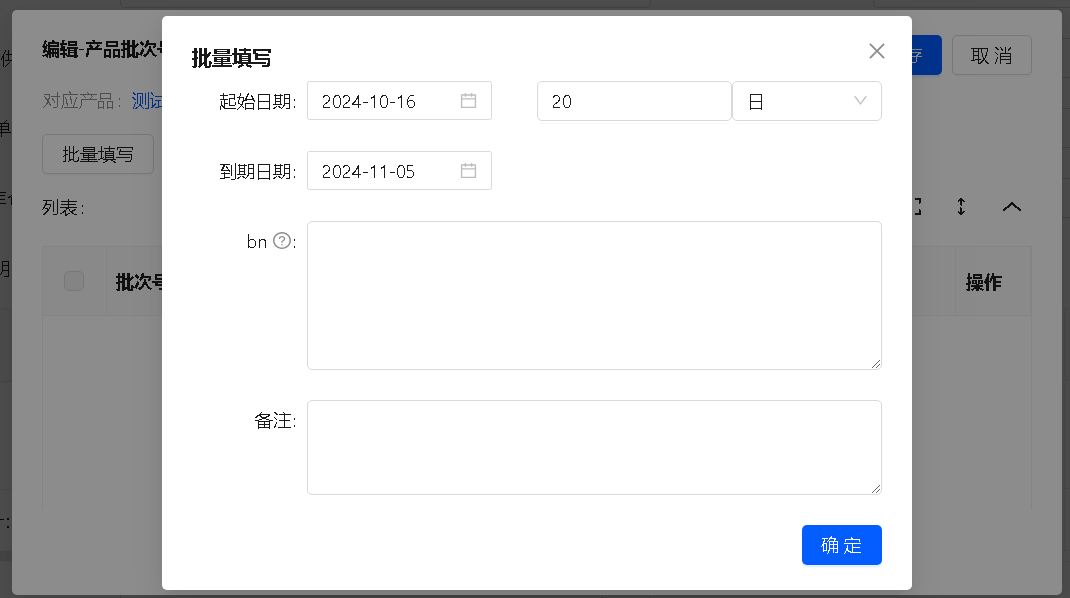Click the row density up-down arrow icon
The width and height of the screenshot is (1070, 598).
[x=961, y=207]
